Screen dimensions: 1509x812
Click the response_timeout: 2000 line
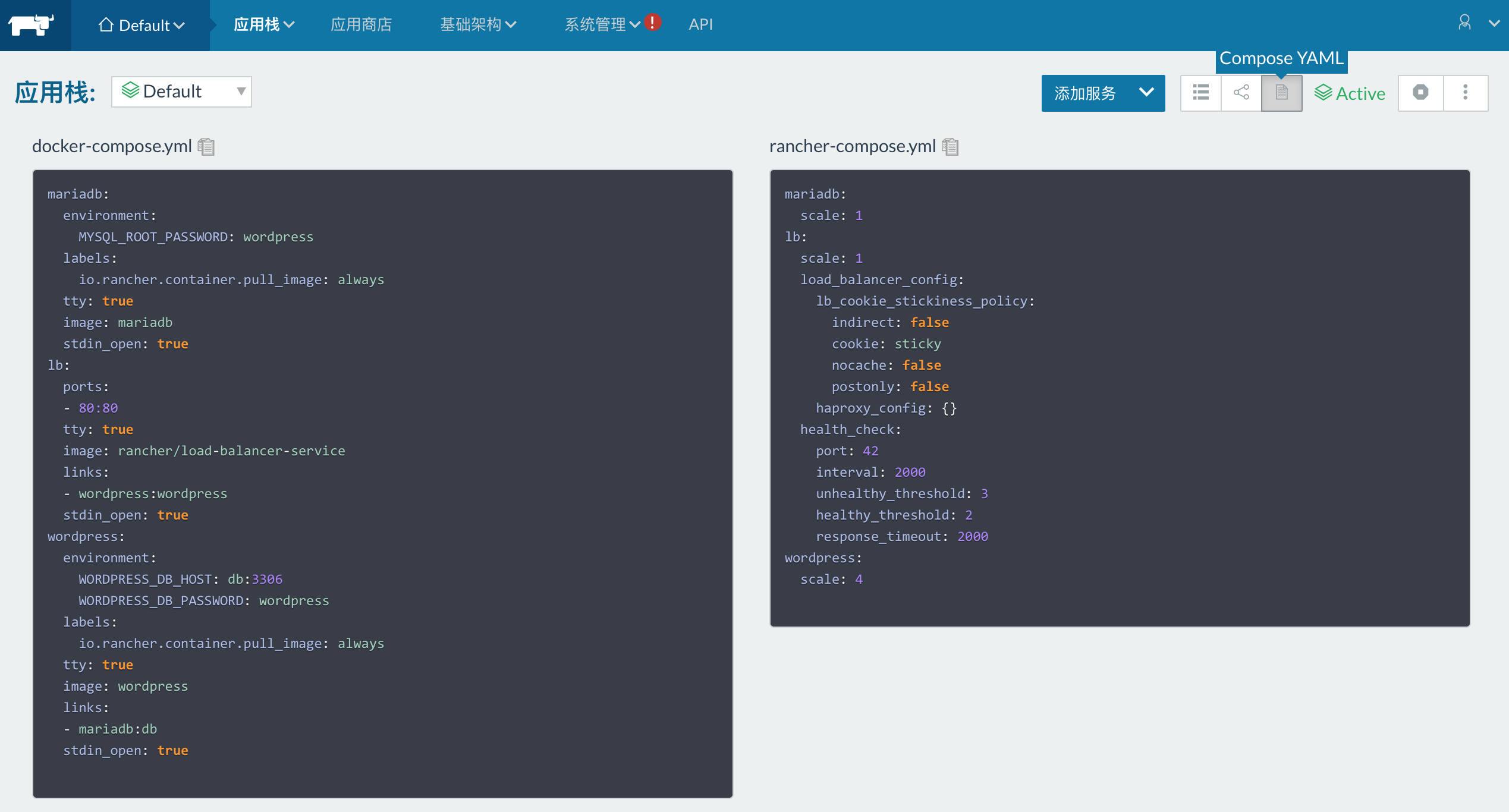pos(901,536)
